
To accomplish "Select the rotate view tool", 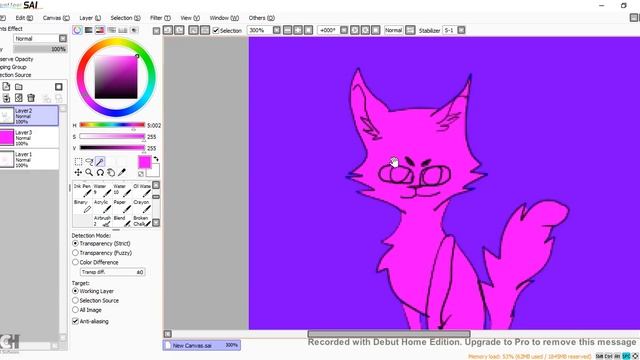I will 100,173.
